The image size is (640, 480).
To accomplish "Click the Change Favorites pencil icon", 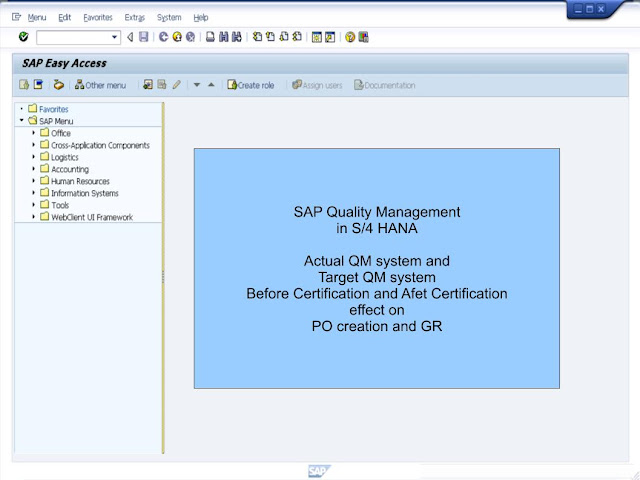I will 176,85.
